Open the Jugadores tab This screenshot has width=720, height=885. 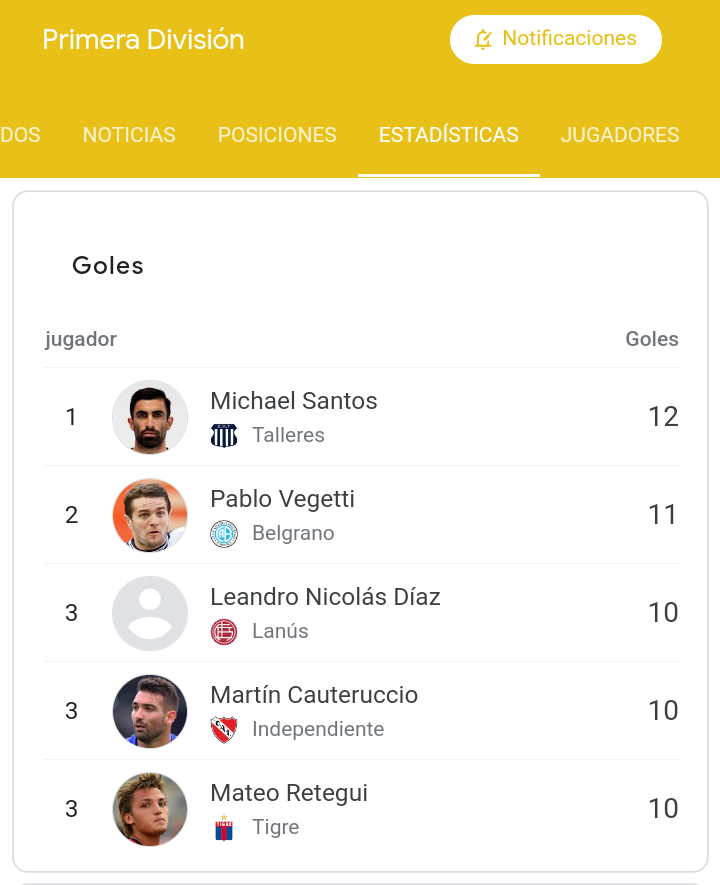(620, 135)
